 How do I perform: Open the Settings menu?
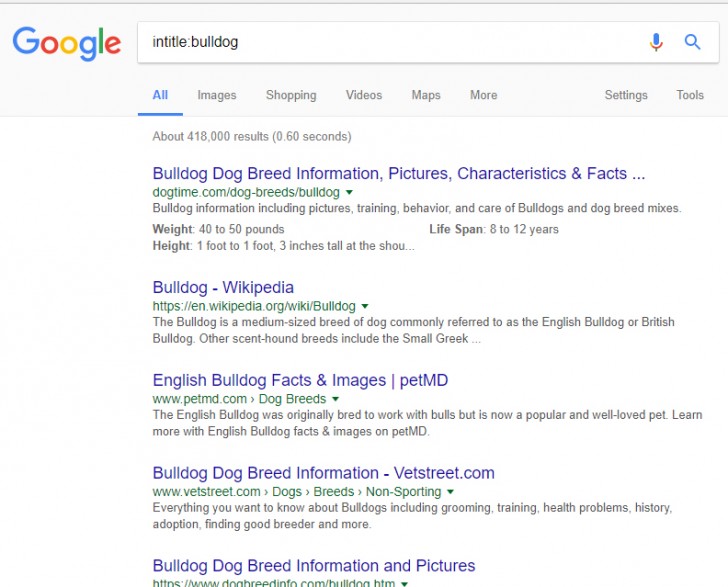[x=626, y=95]
